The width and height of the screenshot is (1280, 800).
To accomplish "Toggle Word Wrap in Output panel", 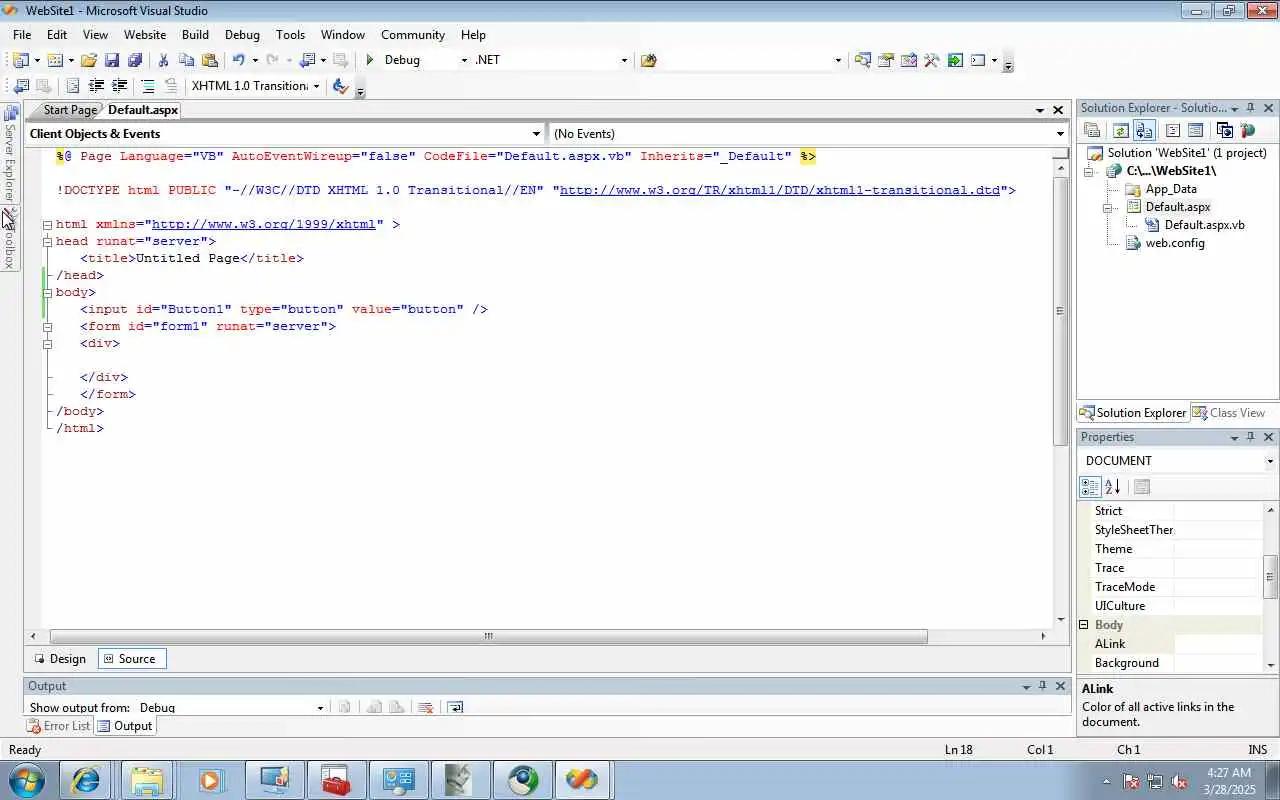I will coord(455,707).
